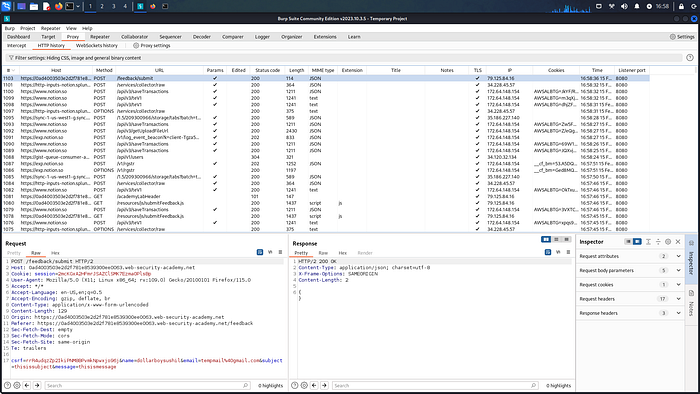
Task: Select history row 1080 GET submitFeedback.js
Action: [x=326, y=203]
